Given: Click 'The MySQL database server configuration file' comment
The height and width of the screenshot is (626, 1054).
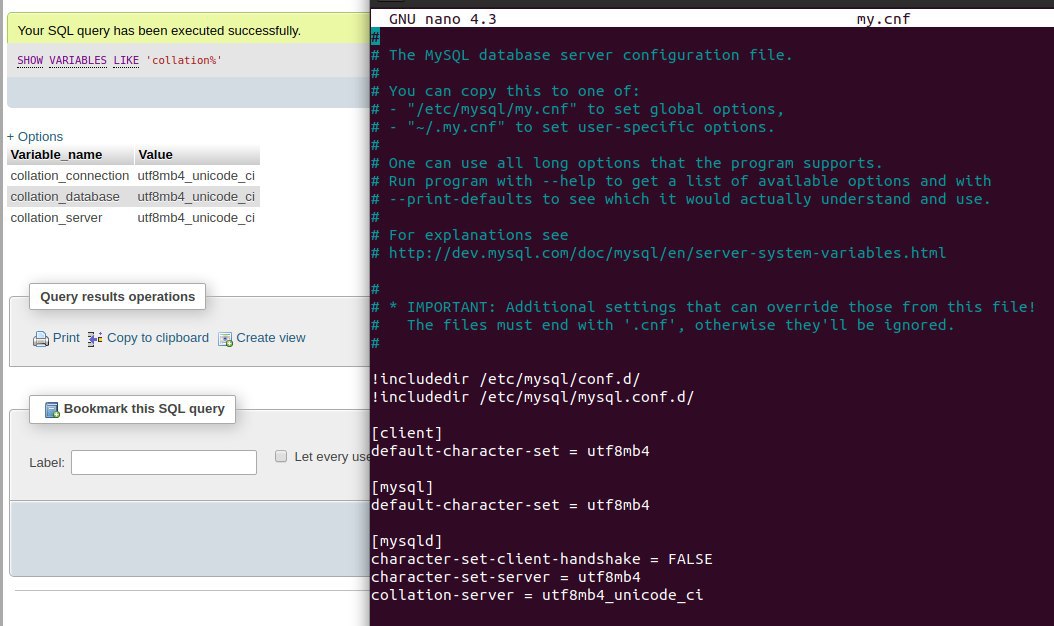Looking at the screenshot, I should [582, 55].
